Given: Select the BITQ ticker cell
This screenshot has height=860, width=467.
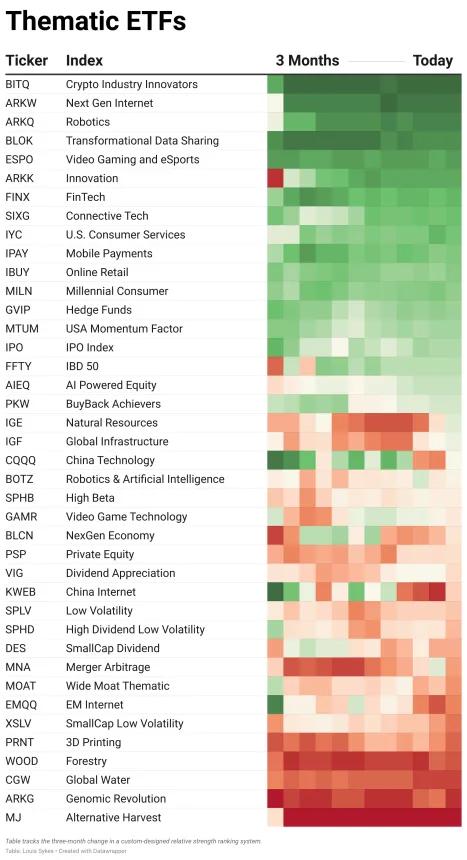Looking at the screenshot, I should pyautogui.click(x=17, y=84).
